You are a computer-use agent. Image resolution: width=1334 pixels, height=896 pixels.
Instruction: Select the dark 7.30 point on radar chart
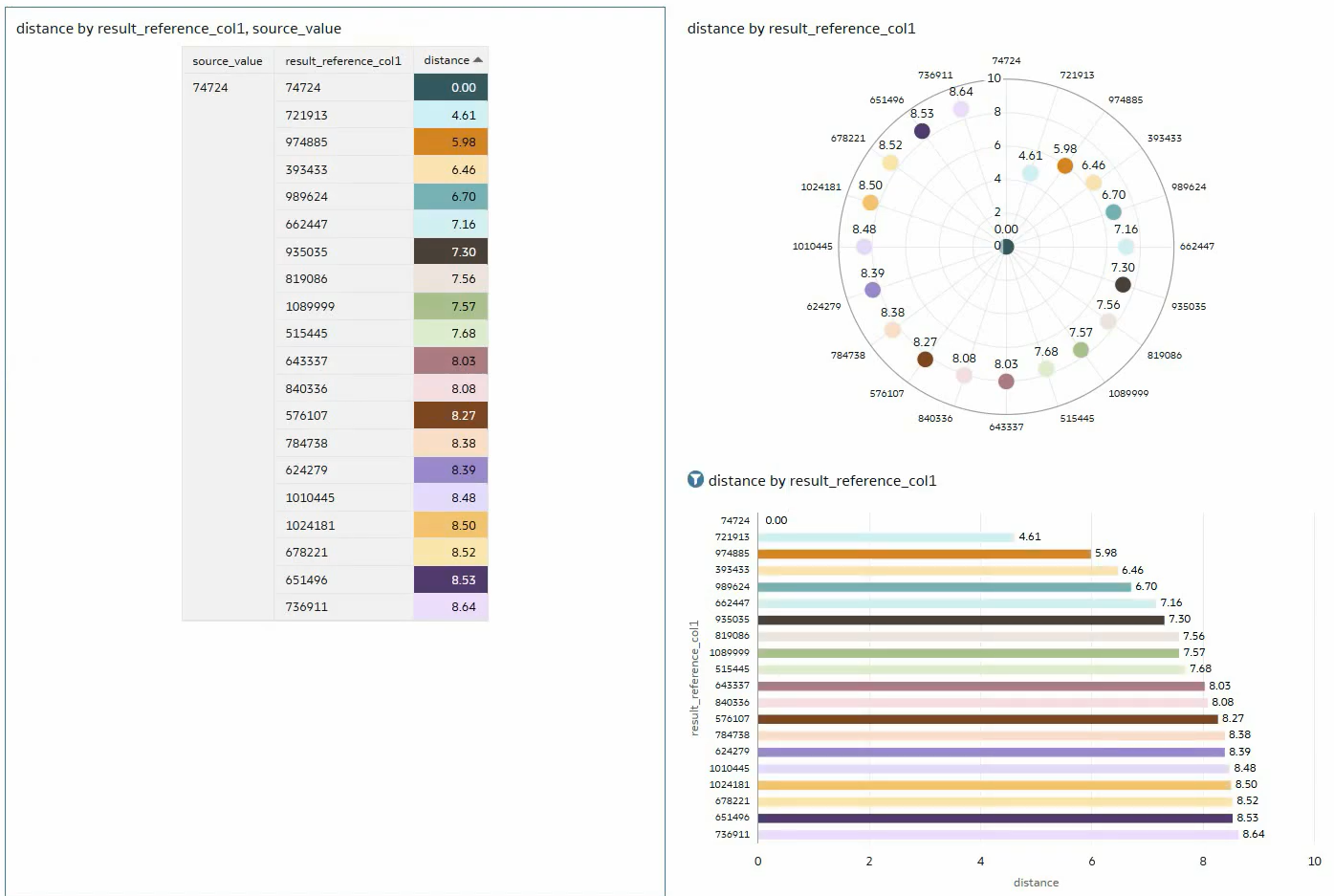(x=1123, y=284)
